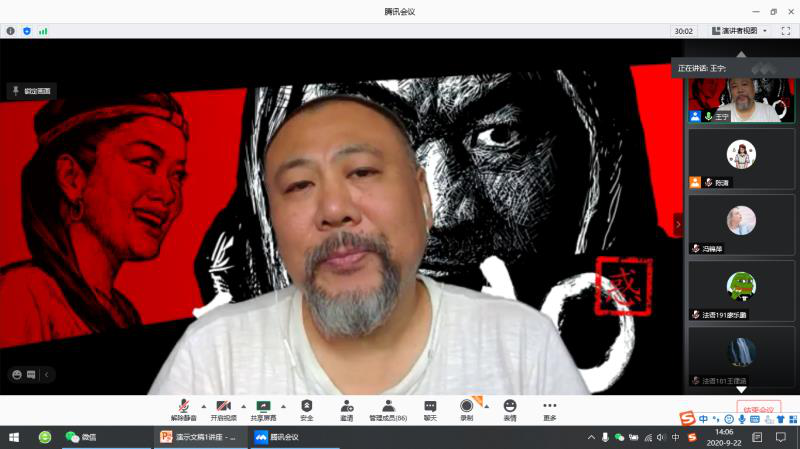
Task: Open the 演讲者视图 view layout dropdown
Action: click(740, 31)
